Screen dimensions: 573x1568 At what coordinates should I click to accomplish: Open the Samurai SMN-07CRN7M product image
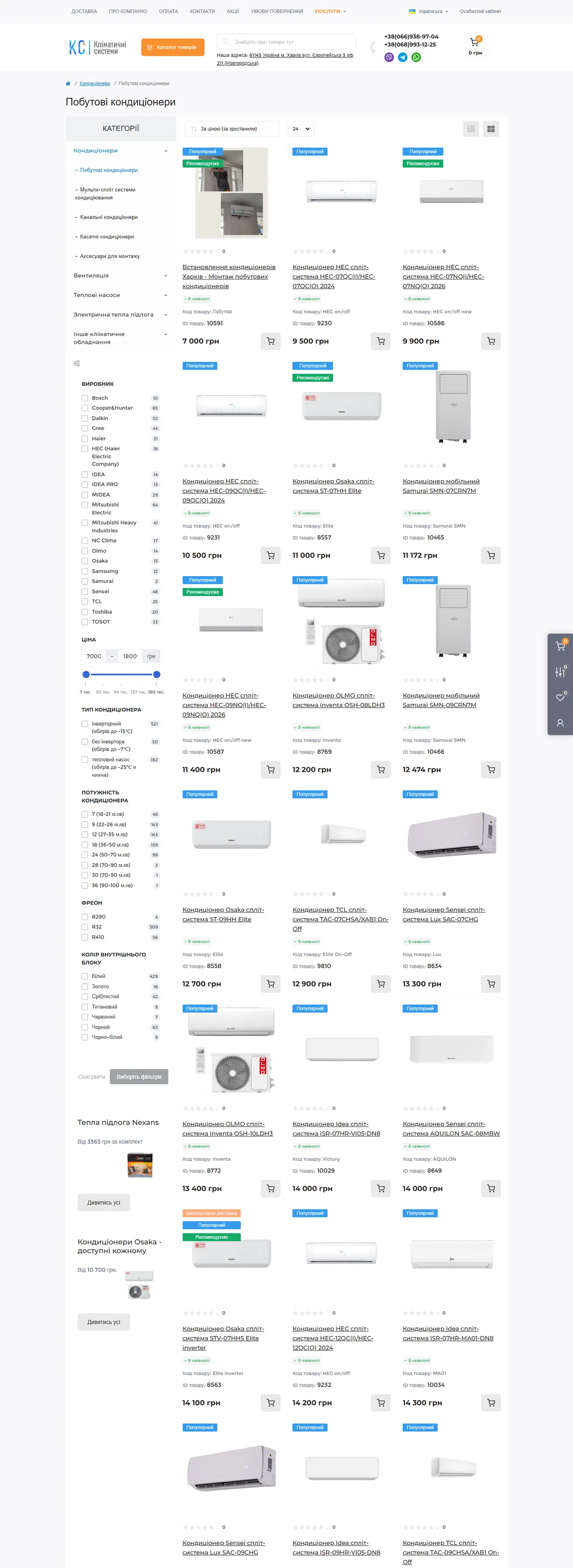[454, 407]
